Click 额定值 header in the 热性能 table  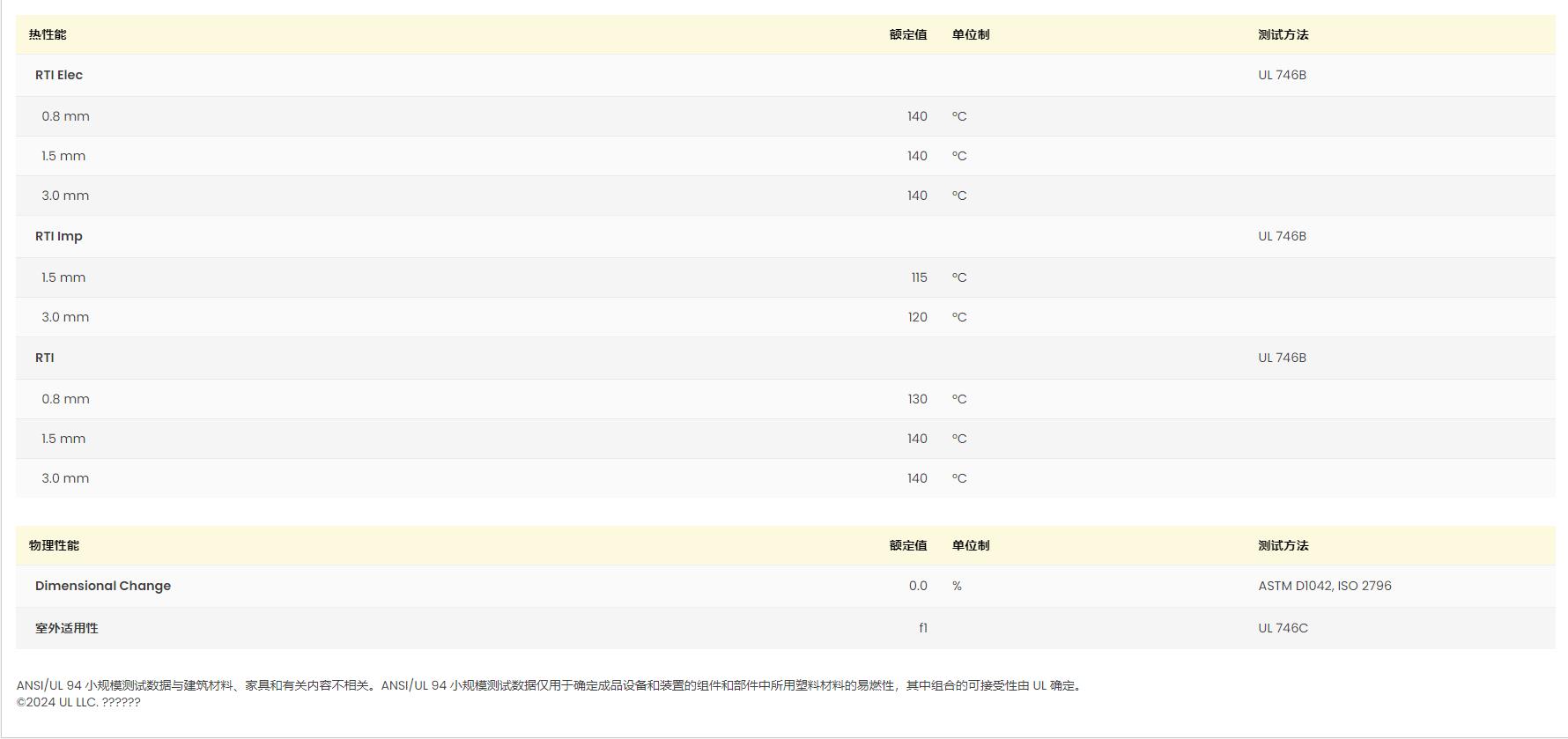click(907, 34)
